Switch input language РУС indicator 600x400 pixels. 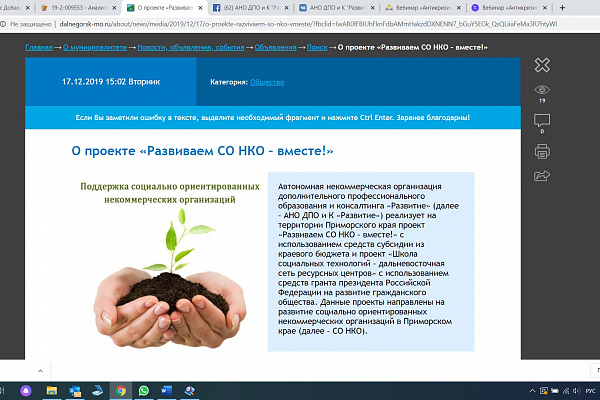click(x=591, y=391)
